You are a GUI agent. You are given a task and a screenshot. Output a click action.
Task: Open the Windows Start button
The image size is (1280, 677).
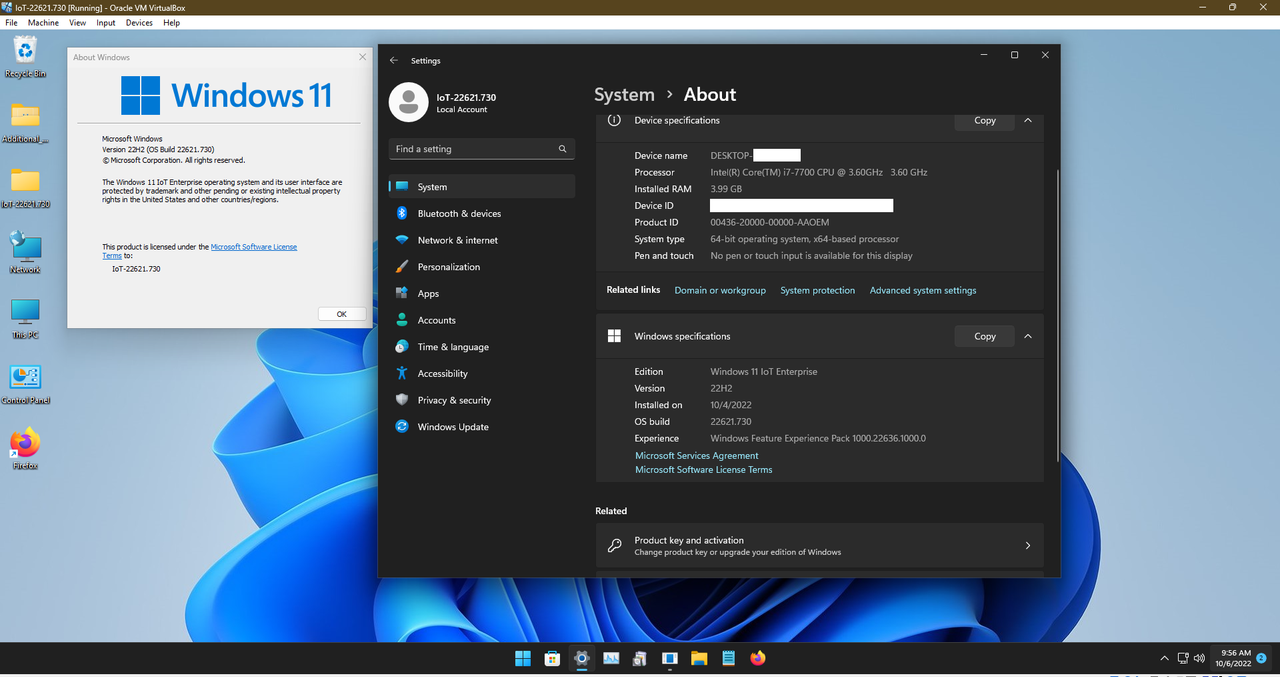coord(523,658)
